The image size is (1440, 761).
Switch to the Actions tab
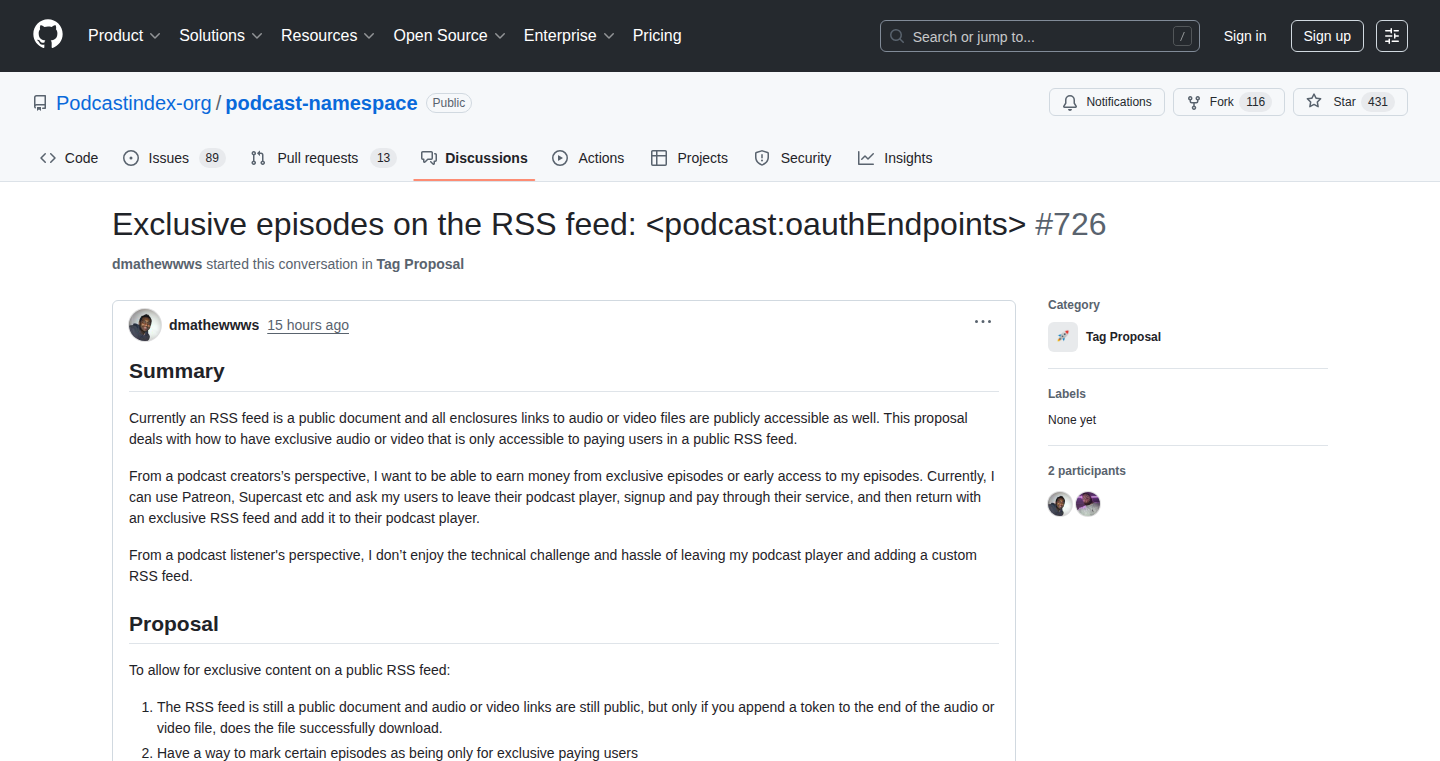(588, 158)
